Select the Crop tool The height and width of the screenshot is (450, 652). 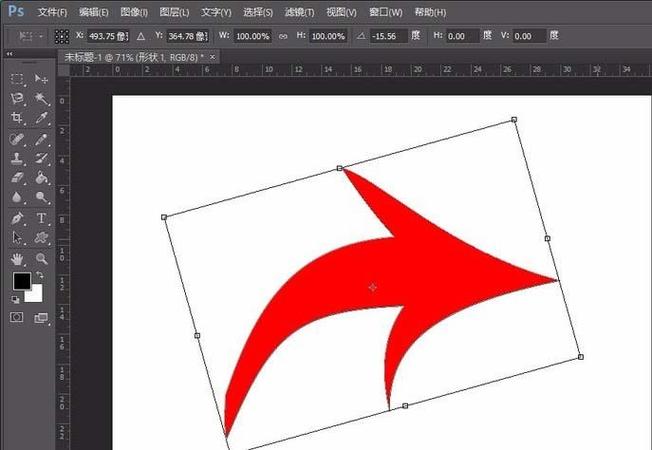point(17,118)
